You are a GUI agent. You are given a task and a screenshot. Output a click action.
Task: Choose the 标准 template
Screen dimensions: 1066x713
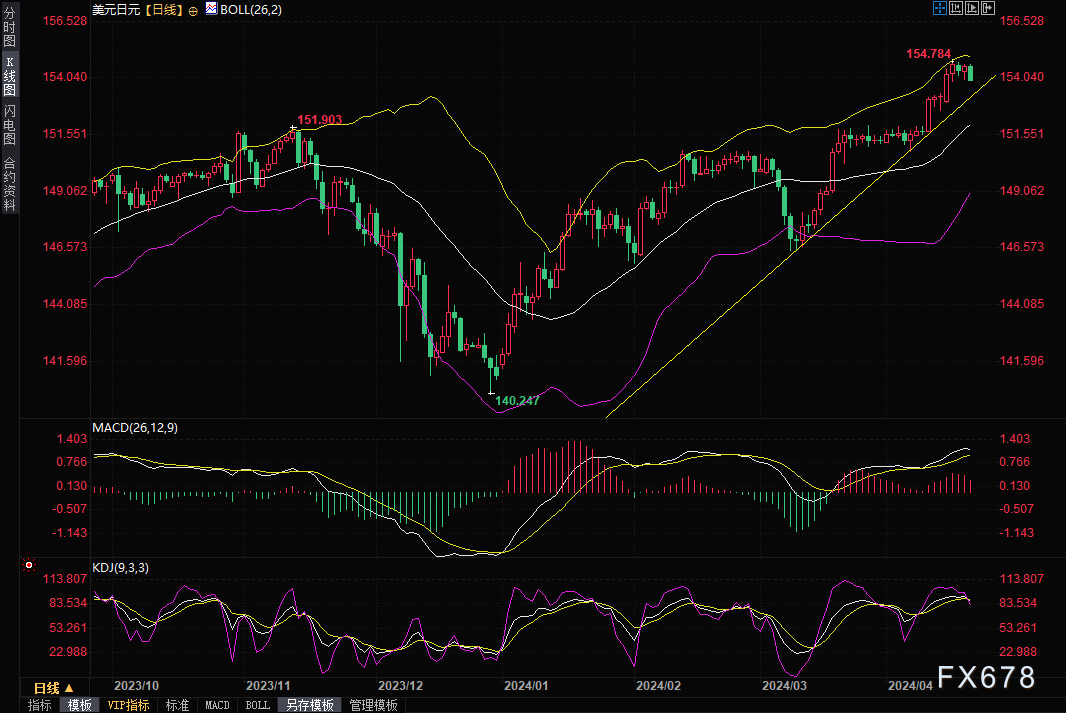pos(177,705)
